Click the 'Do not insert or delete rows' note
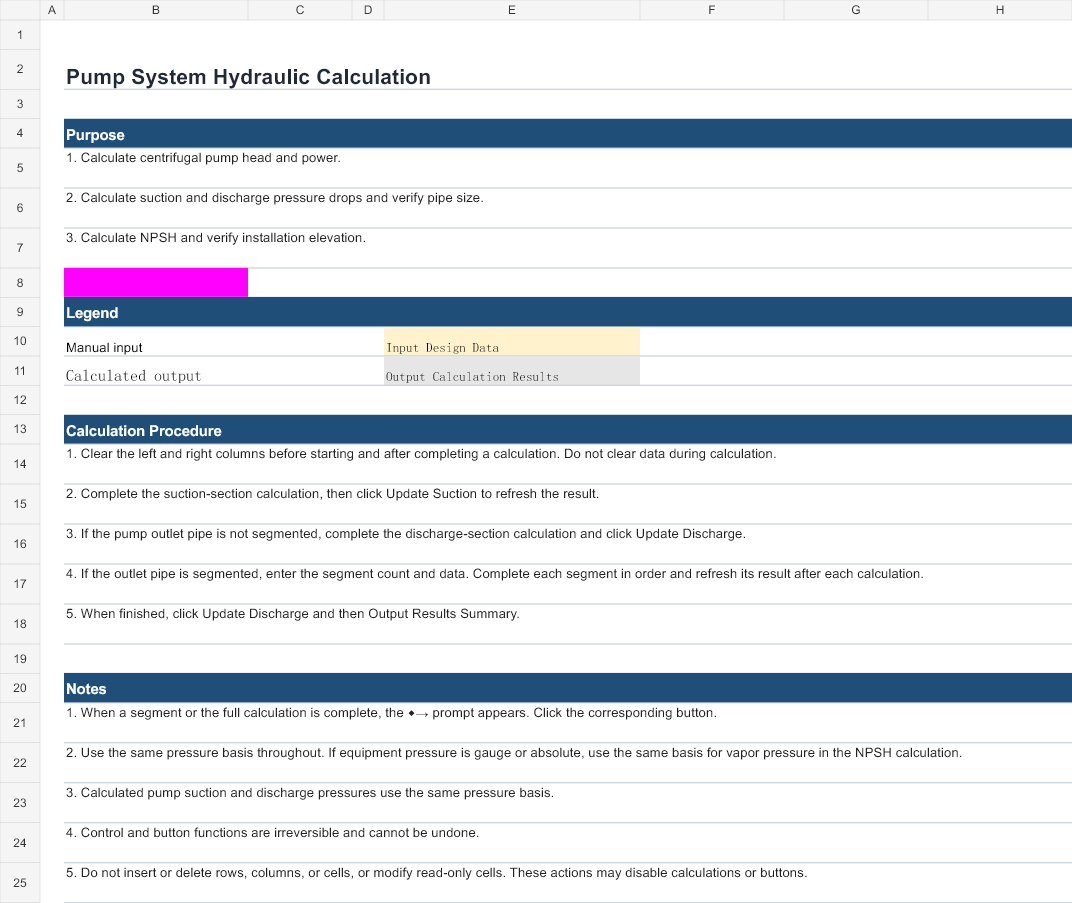The image size is (1072, 903). pos(568,882)
